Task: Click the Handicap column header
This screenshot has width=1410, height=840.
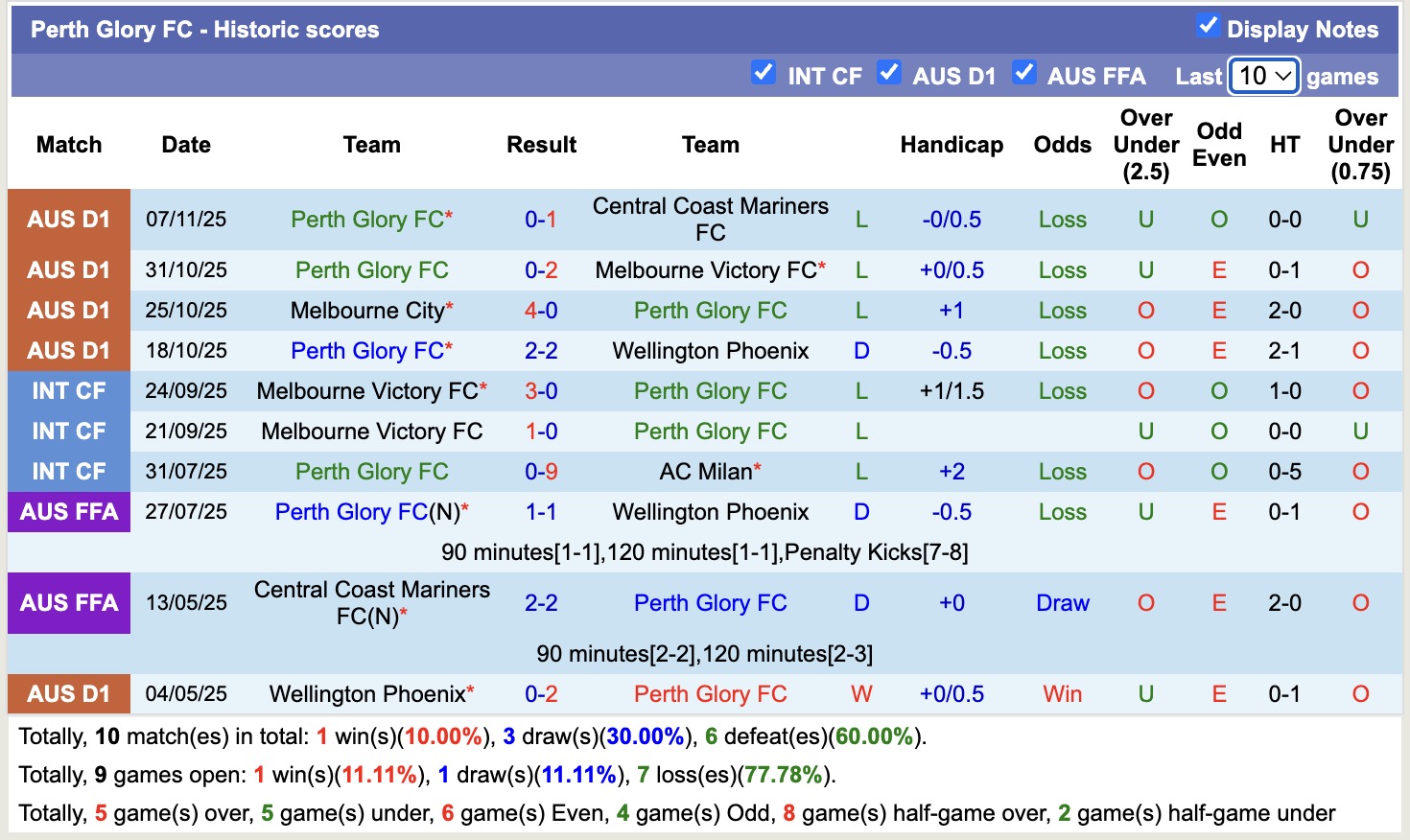Action: coord(952,145)
